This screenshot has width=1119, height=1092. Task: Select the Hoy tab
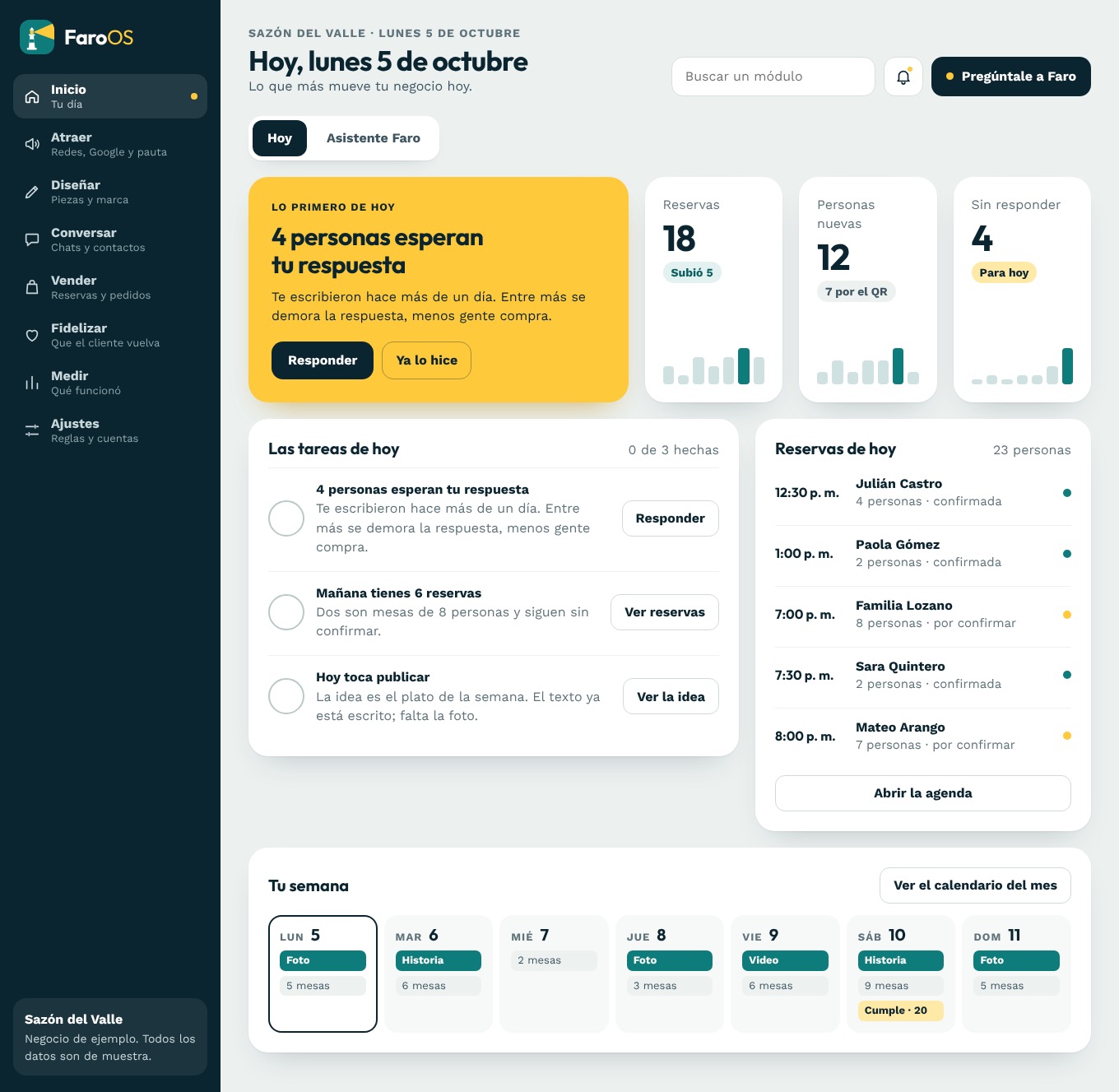(280, 138)
